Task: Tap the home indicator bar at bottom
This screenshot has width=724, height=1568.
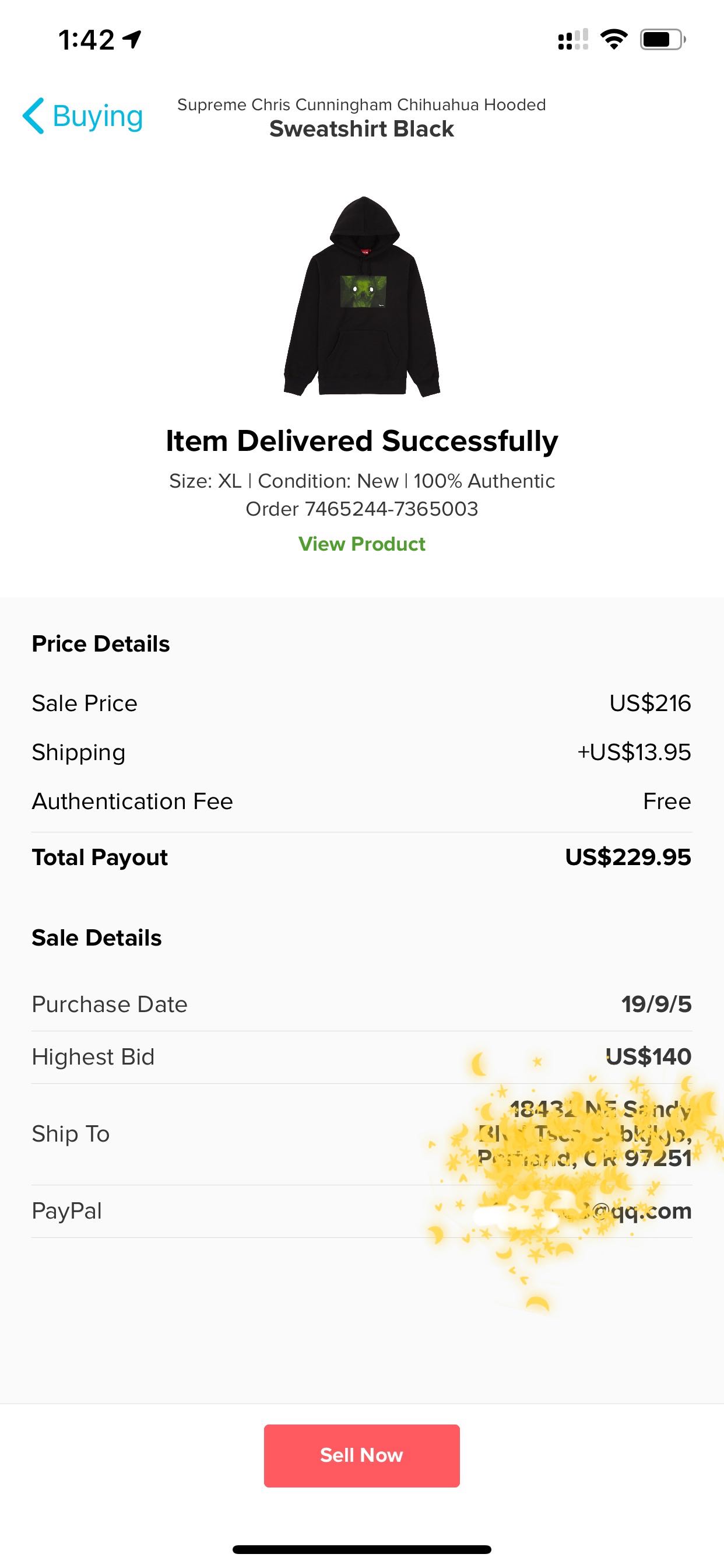Action: pyautogui.click(x=362, y=1549)
